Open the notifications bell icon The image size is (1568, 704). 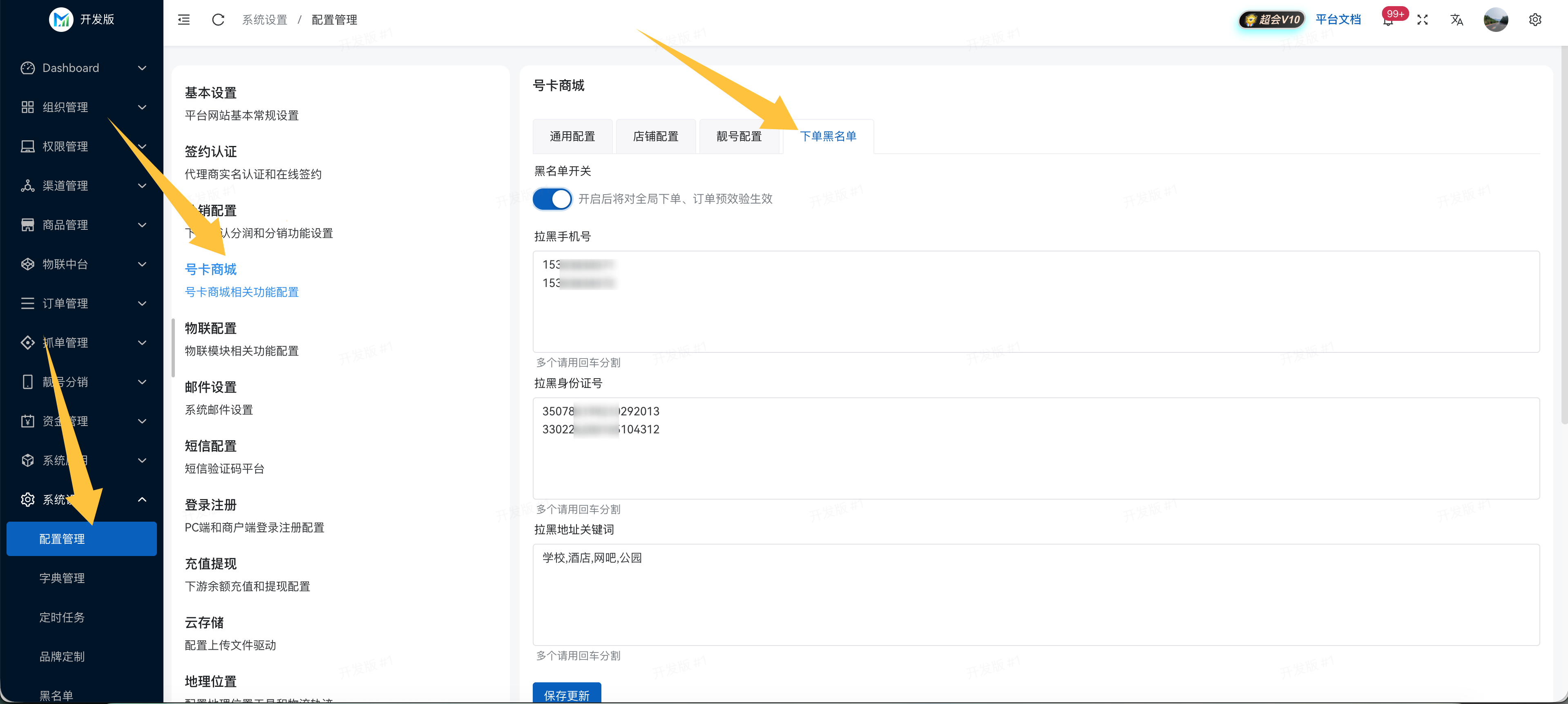(x=1388, y=21)
